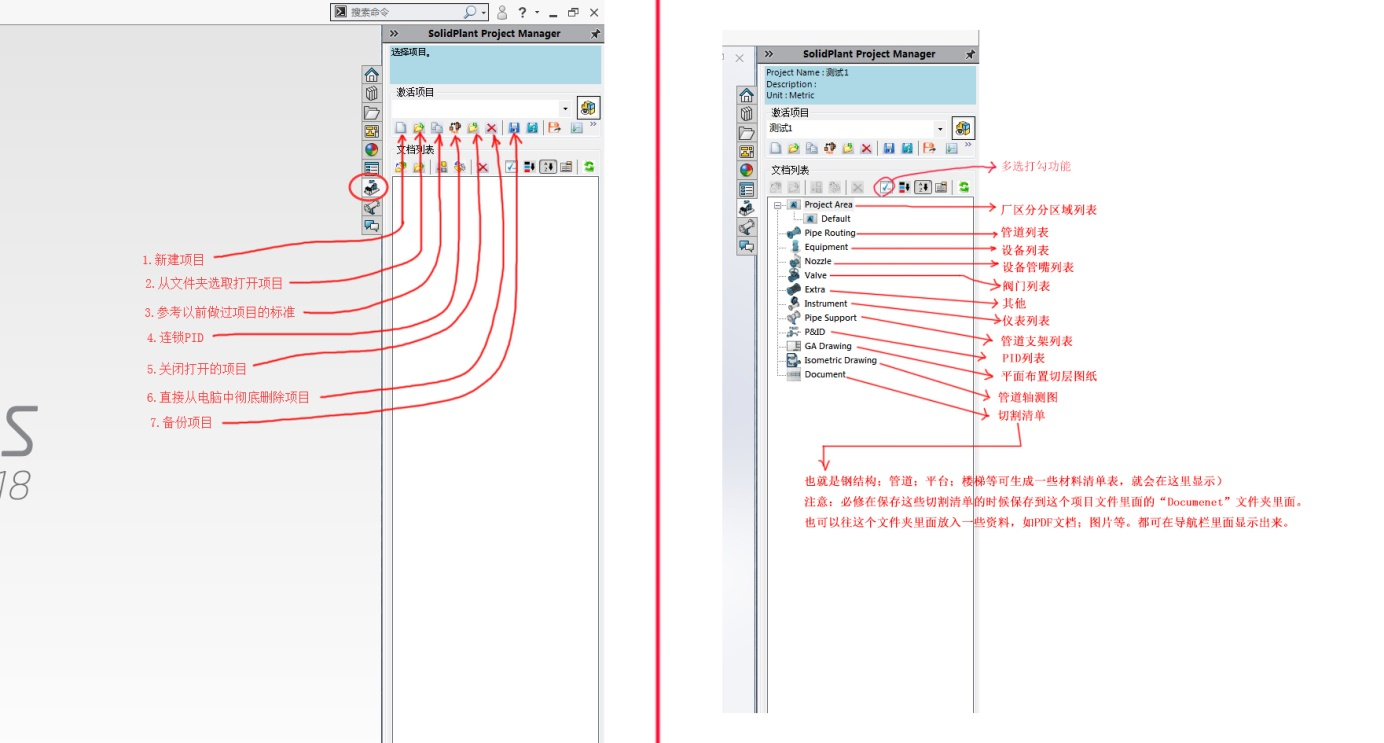Open the 激活项目 dropdown showing 测试1
Viewport: 1384px width, 743px height.
point(940,129)
